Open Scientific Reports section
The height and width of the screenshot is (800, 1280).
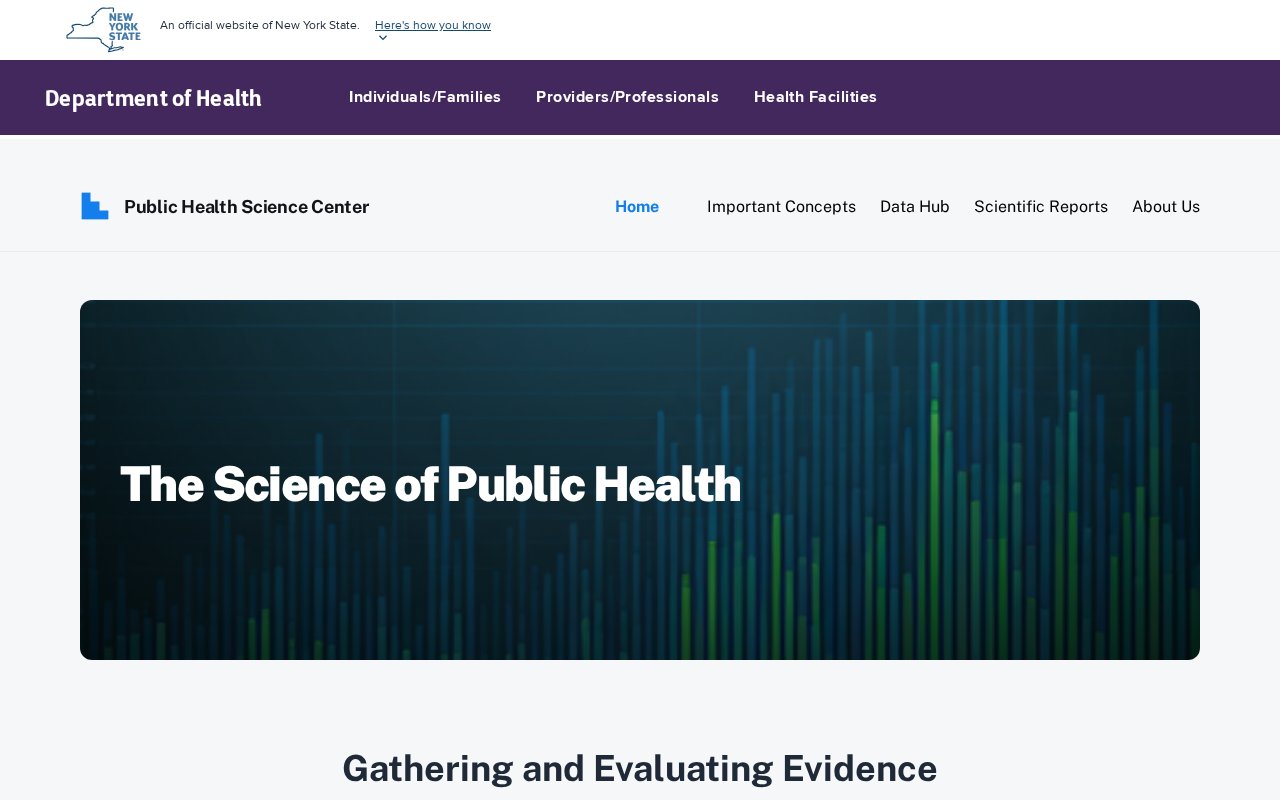point(1041,207)
